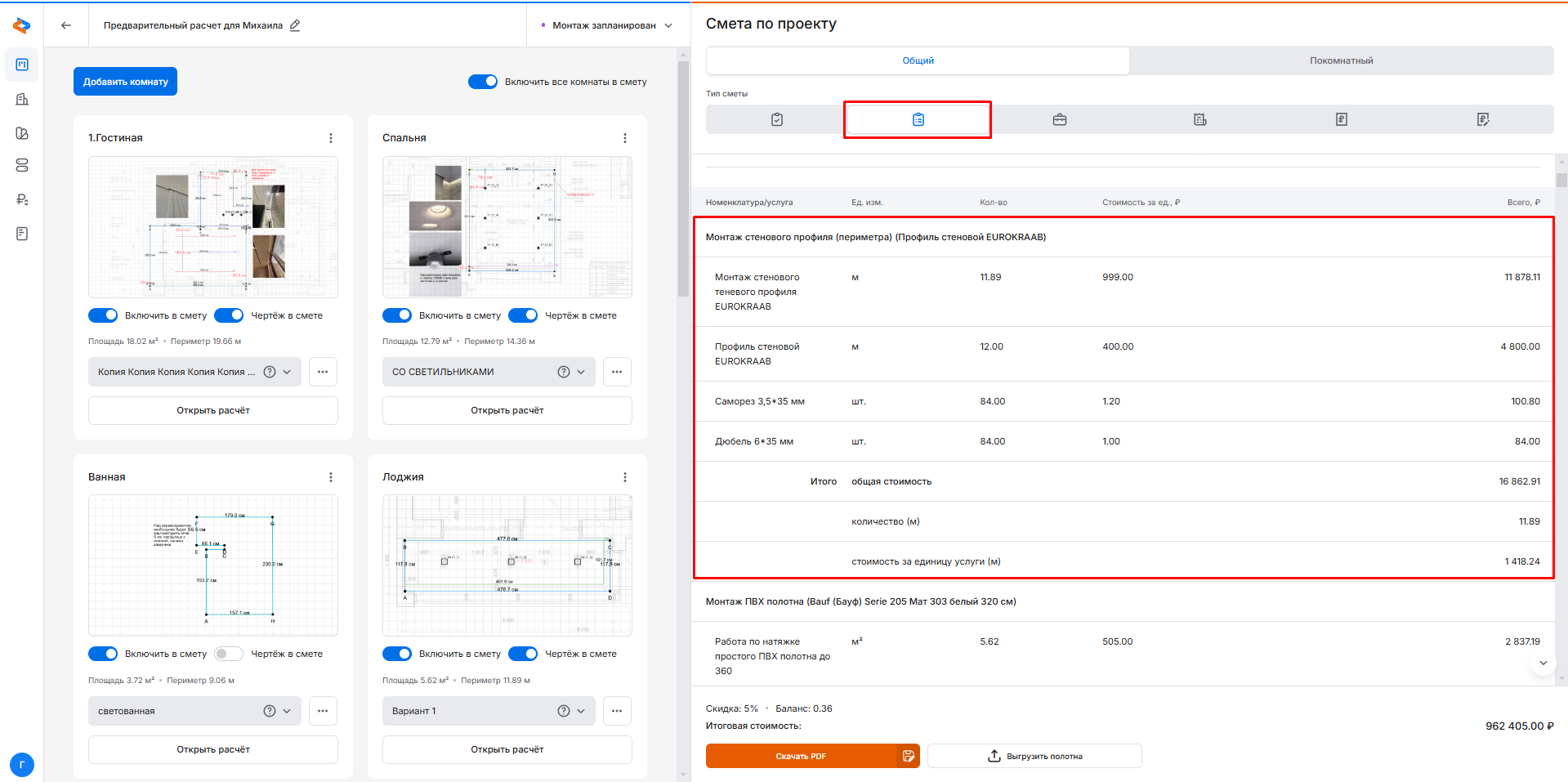Enable Чертёж в смете for Ванная

pyautogui.click(x=229, y=654)
